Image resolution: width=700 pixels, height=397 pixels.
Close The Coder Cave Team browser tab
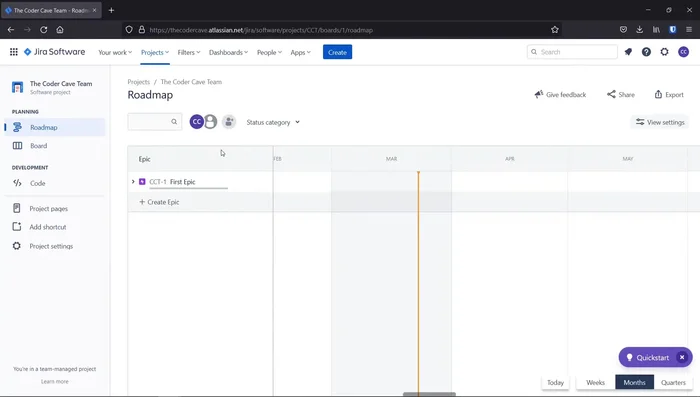94,10
